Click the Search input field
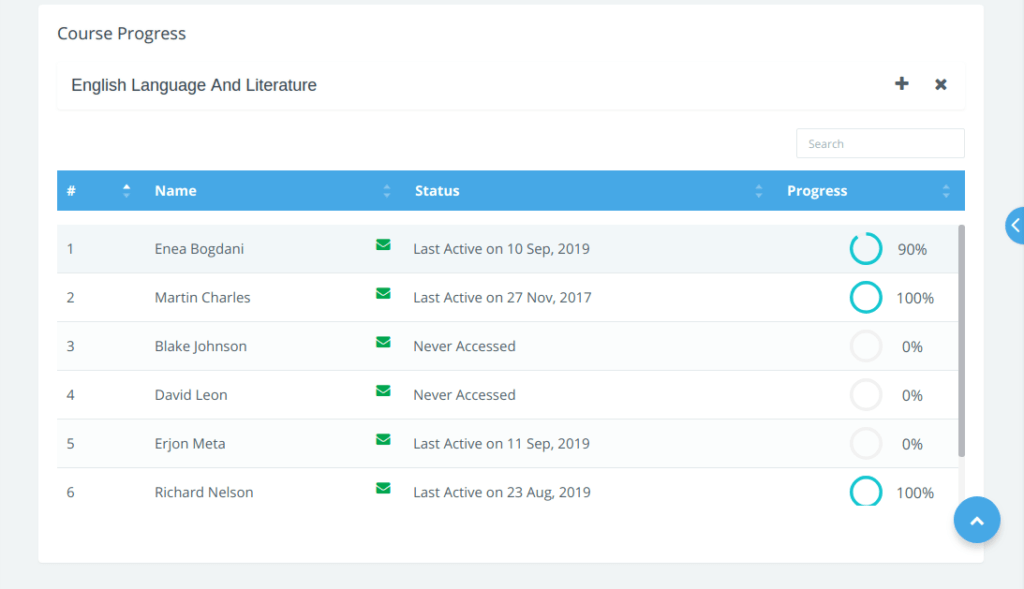Screen dimensions: 1024x589 click(x=880, y=143)
